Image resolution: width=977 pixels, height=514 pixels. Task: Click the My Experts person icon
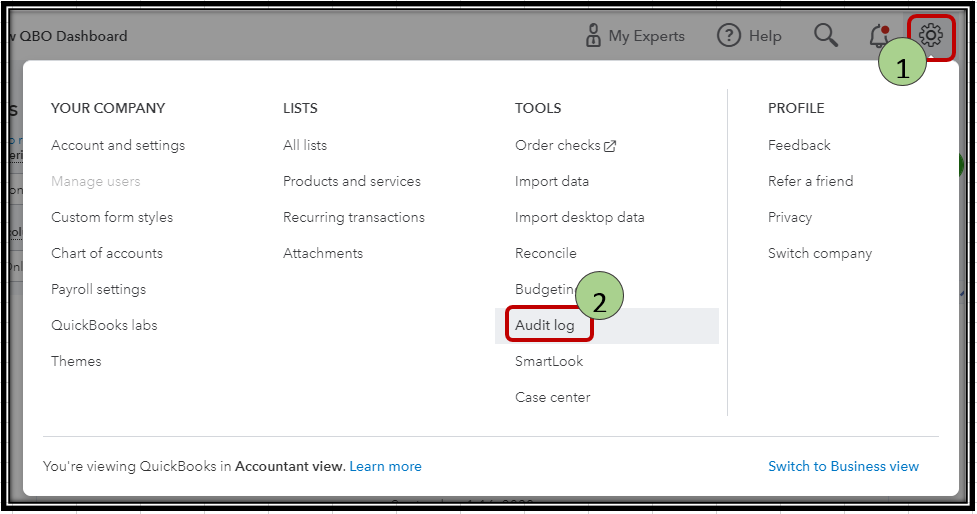pos(593,36)
